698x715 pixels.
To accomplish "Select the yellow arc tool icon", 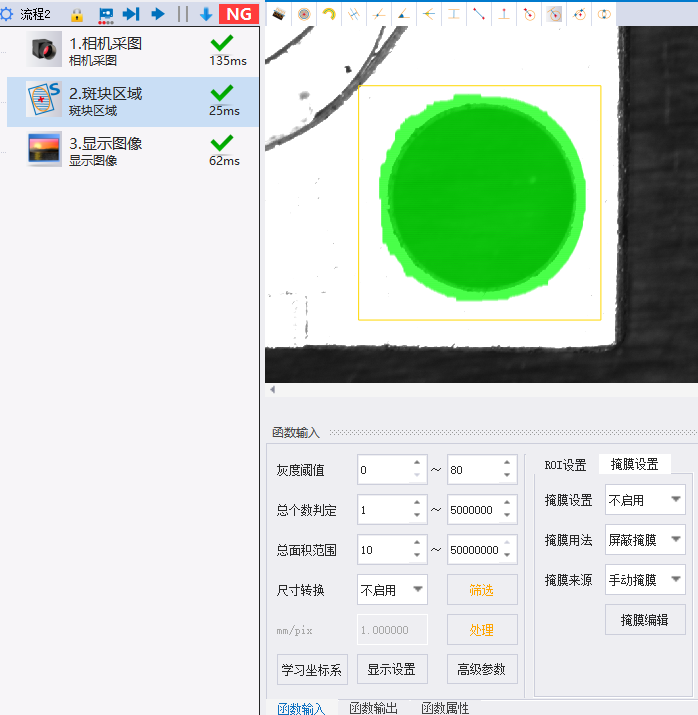I will 329,14.
